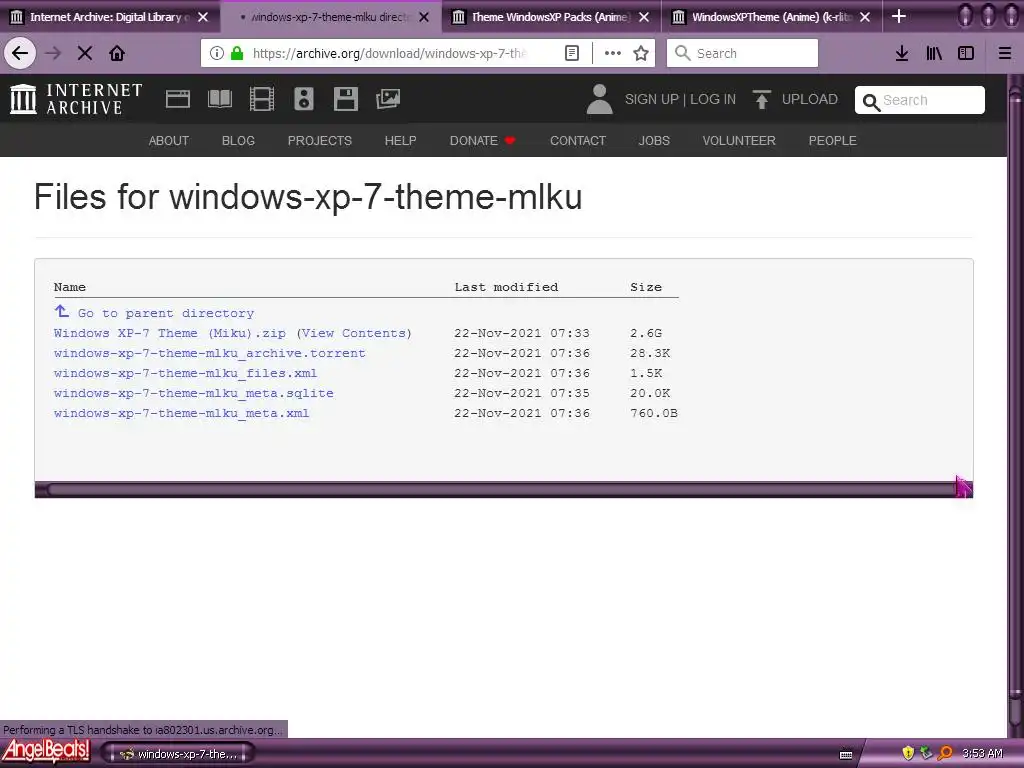This screenshot has width=1024, height=768.
Task: Open windows-xp-7-theme-mlku_meta.xml link
Action: point(182,413)
